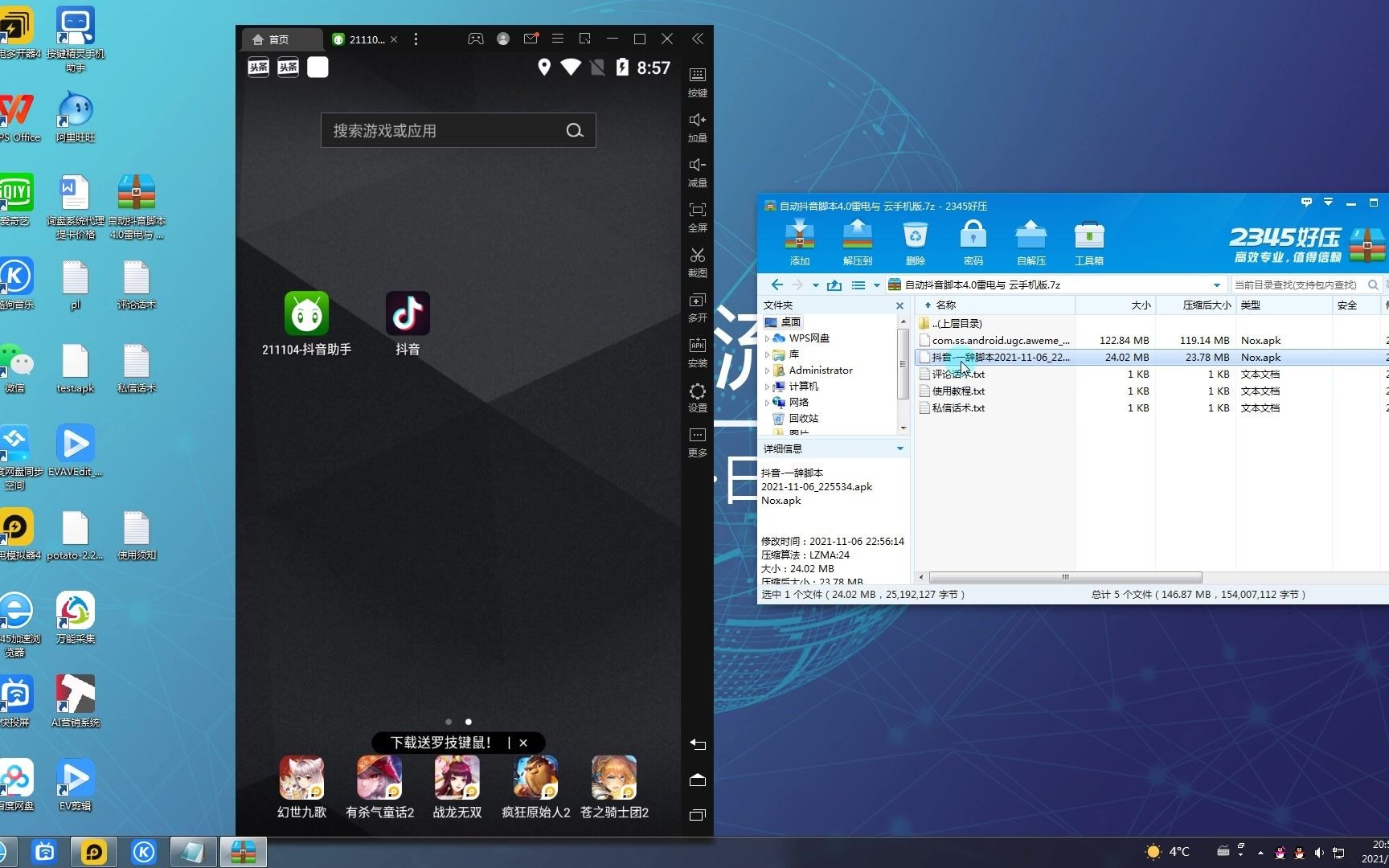1389x868 pixels.
Task: Lower volume with the 减量 icon
Action: [x=697, y=165]
